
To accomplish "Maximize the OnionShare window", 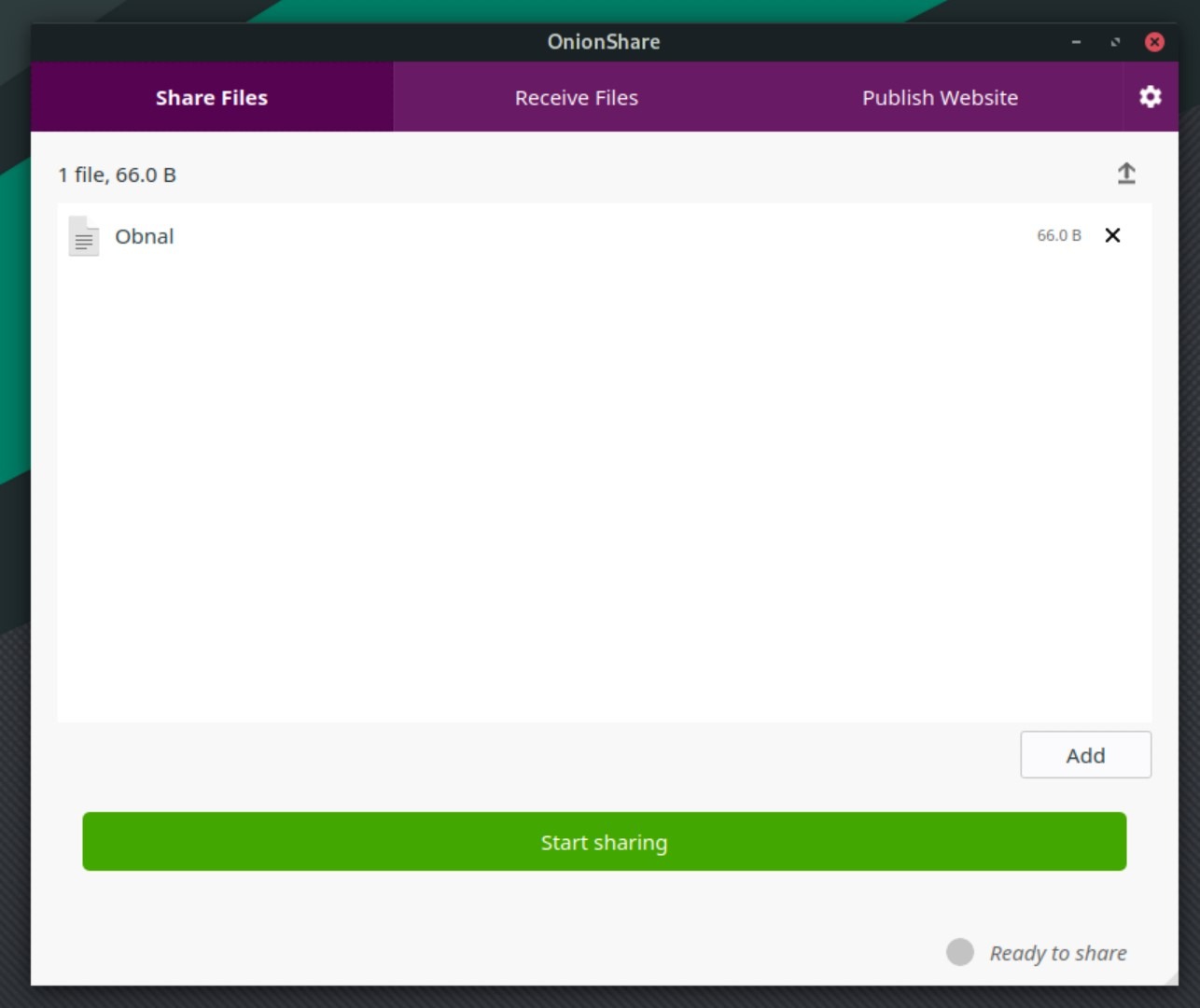I will [1115, 42].
